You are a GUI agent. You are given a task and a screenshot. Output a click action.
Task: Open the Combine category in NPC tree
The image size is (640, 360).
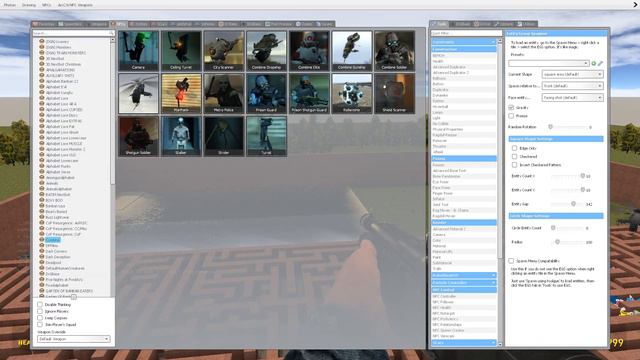click(53, 240)
